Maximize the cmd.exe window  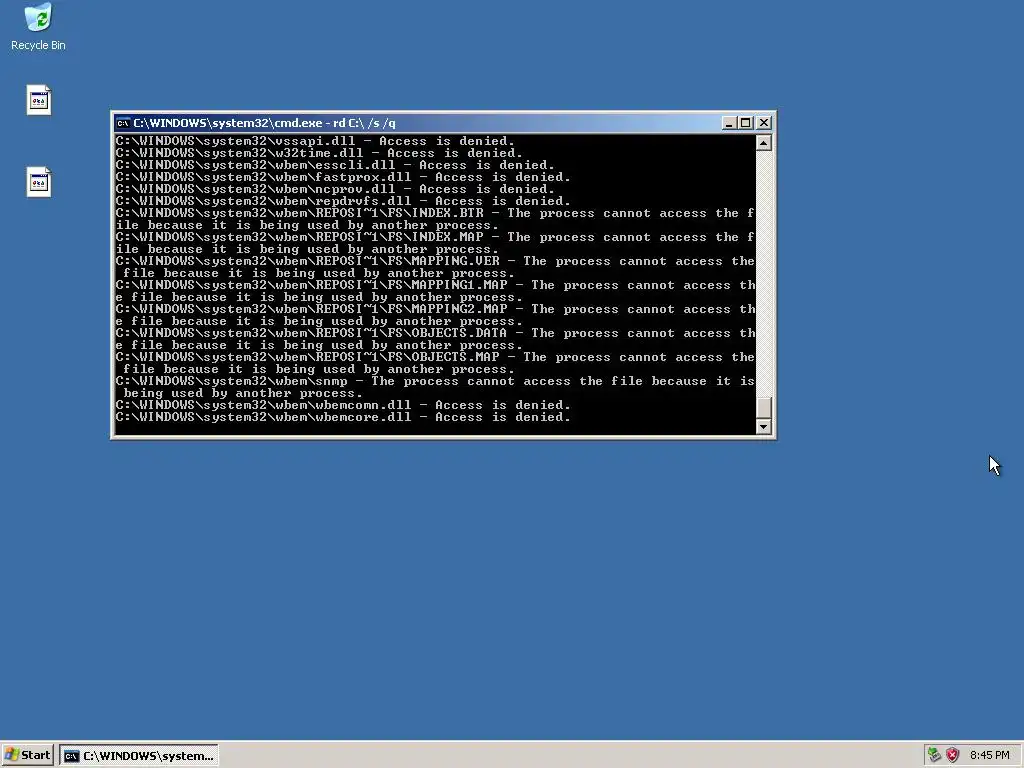(746, 123)
